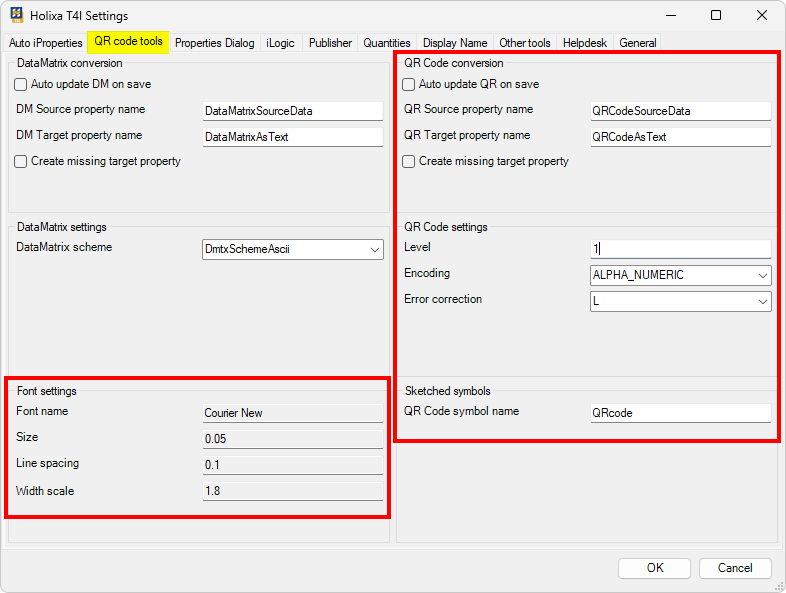Image resolution: width=786 pixels, height=593 pixels.
Task: Click the Holixa T4I app icon in title bar
Action: coord(17,16)
